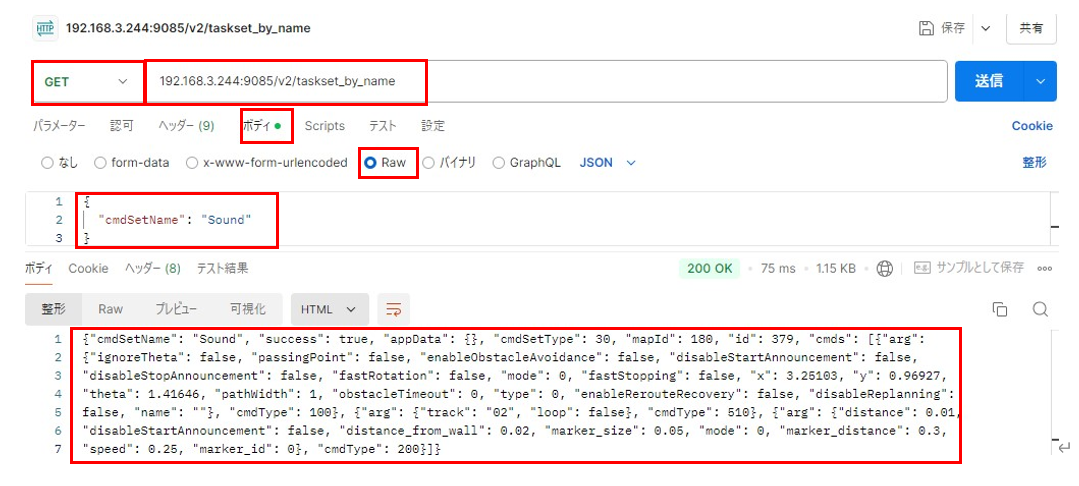Select the form-data radio button
1079x486 pixels.
pos(101,163)
